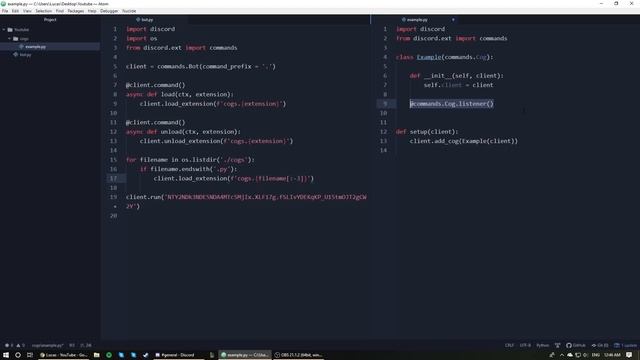640x360 pixels.
Task: Open the Selection menu
Action: coord(44,11)
